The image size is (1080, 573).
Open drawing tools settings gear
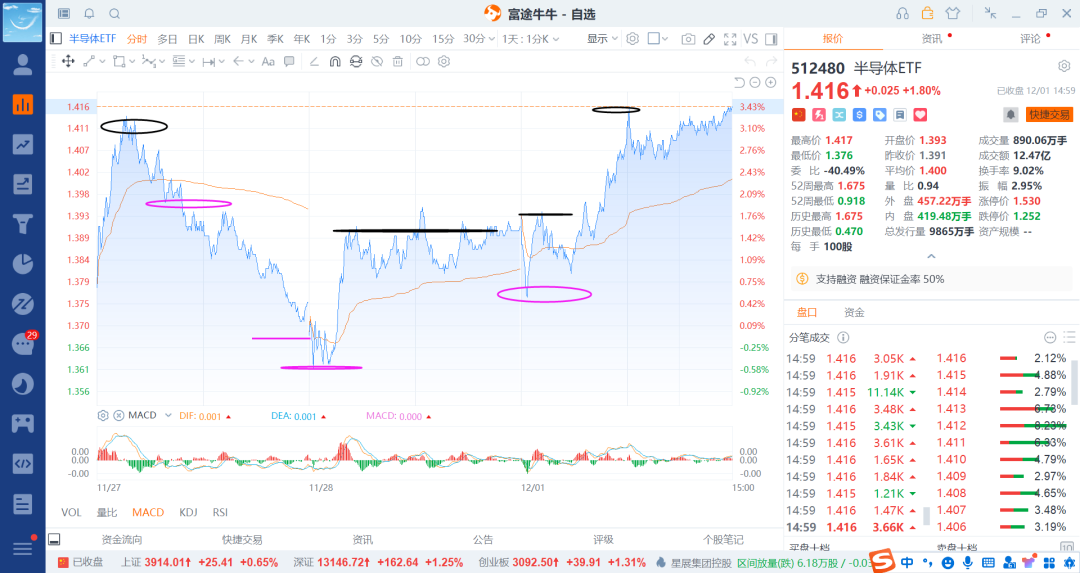point(444,61)
